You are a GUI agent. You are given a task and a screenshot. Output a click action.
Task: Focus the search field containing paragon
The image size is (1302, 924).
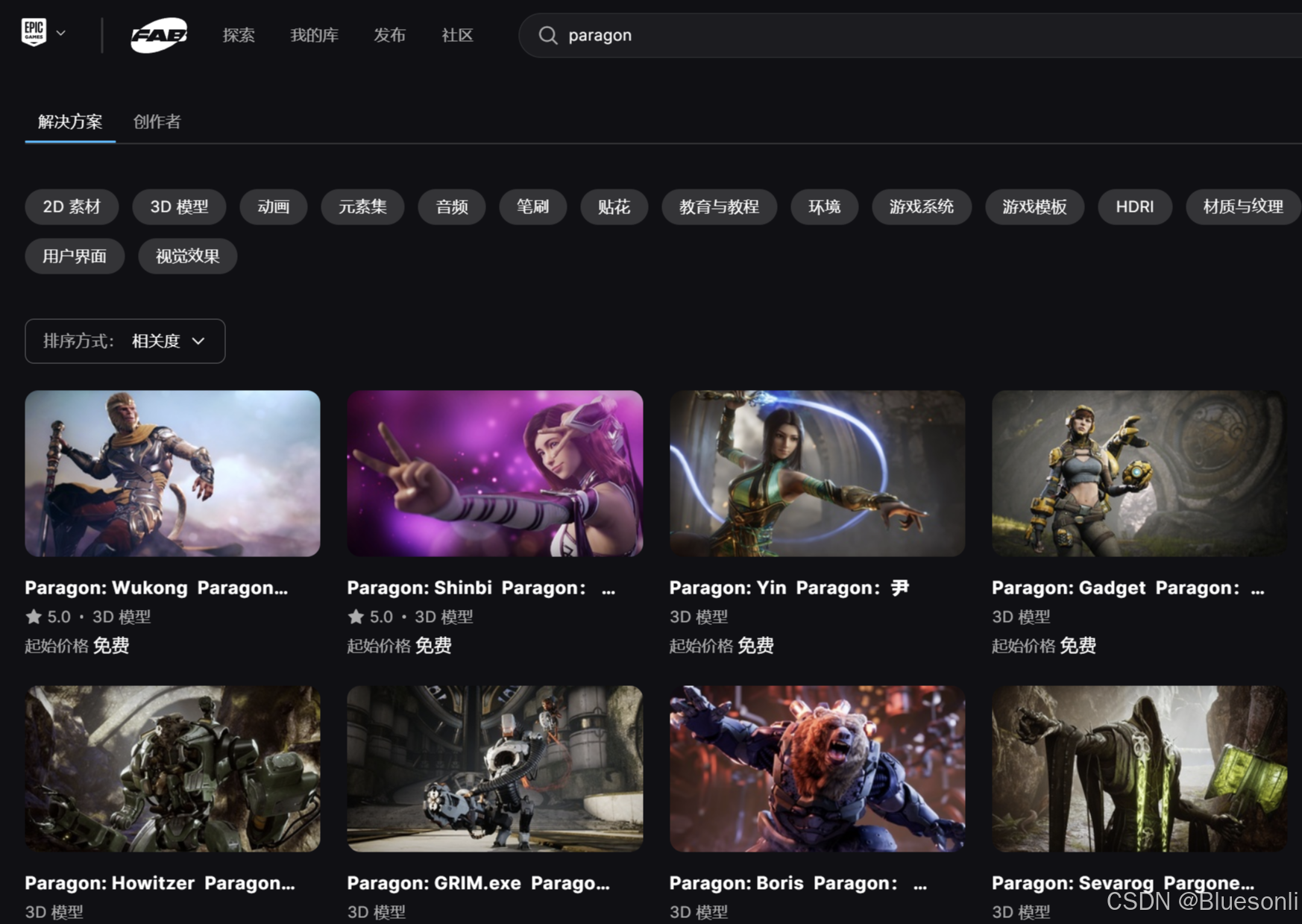point(910,35)
